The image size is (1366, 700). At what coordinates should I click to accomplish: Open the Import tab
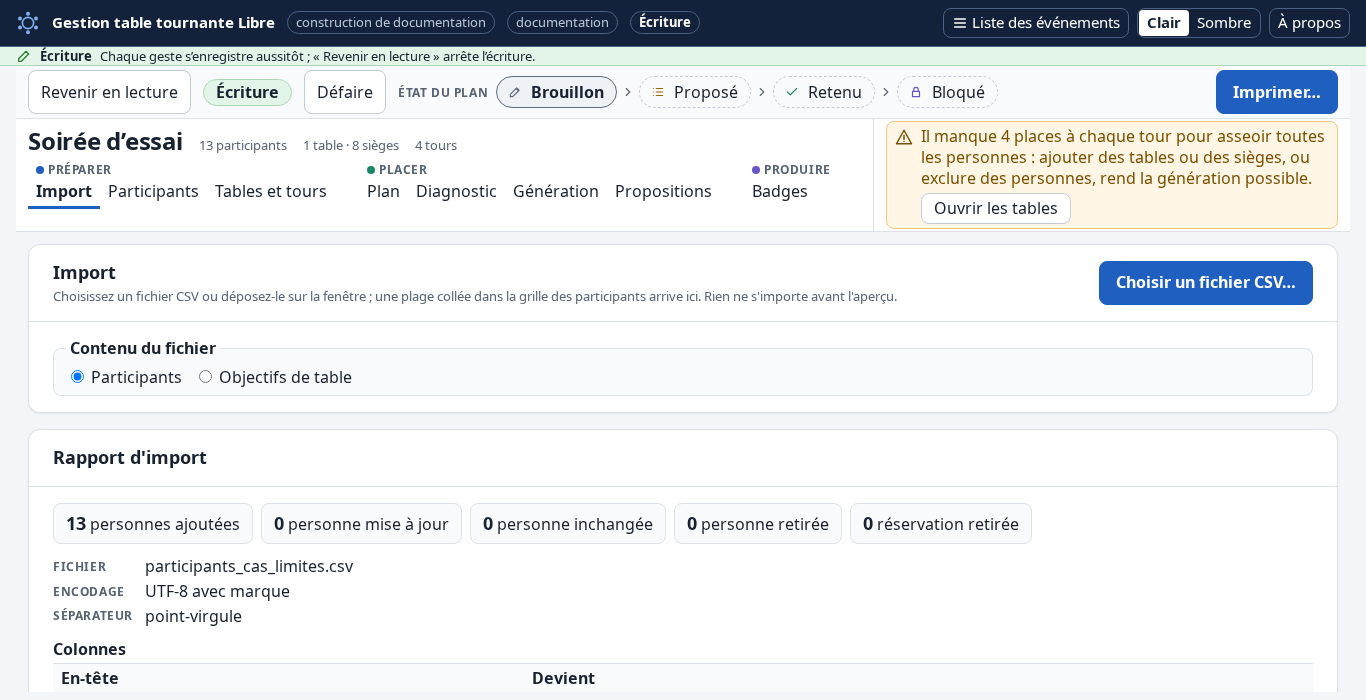(x=64, y=191)
